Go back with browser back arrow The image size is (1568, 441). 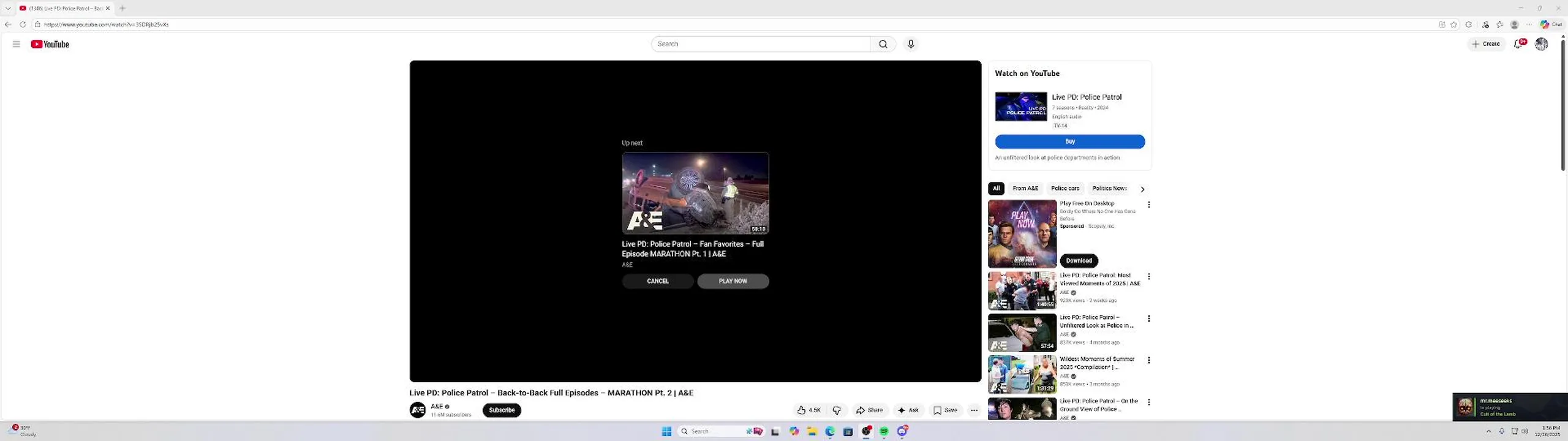point(7,24)
